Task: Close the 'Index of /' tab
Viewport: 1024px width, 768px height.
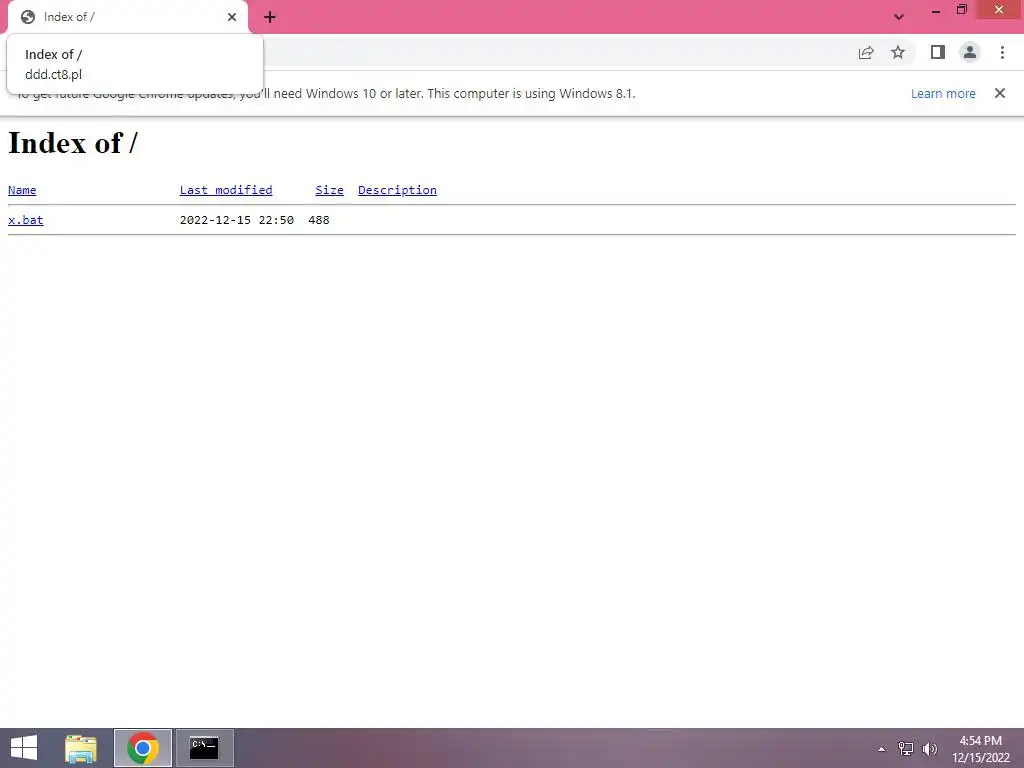Action: click(232, 17)
